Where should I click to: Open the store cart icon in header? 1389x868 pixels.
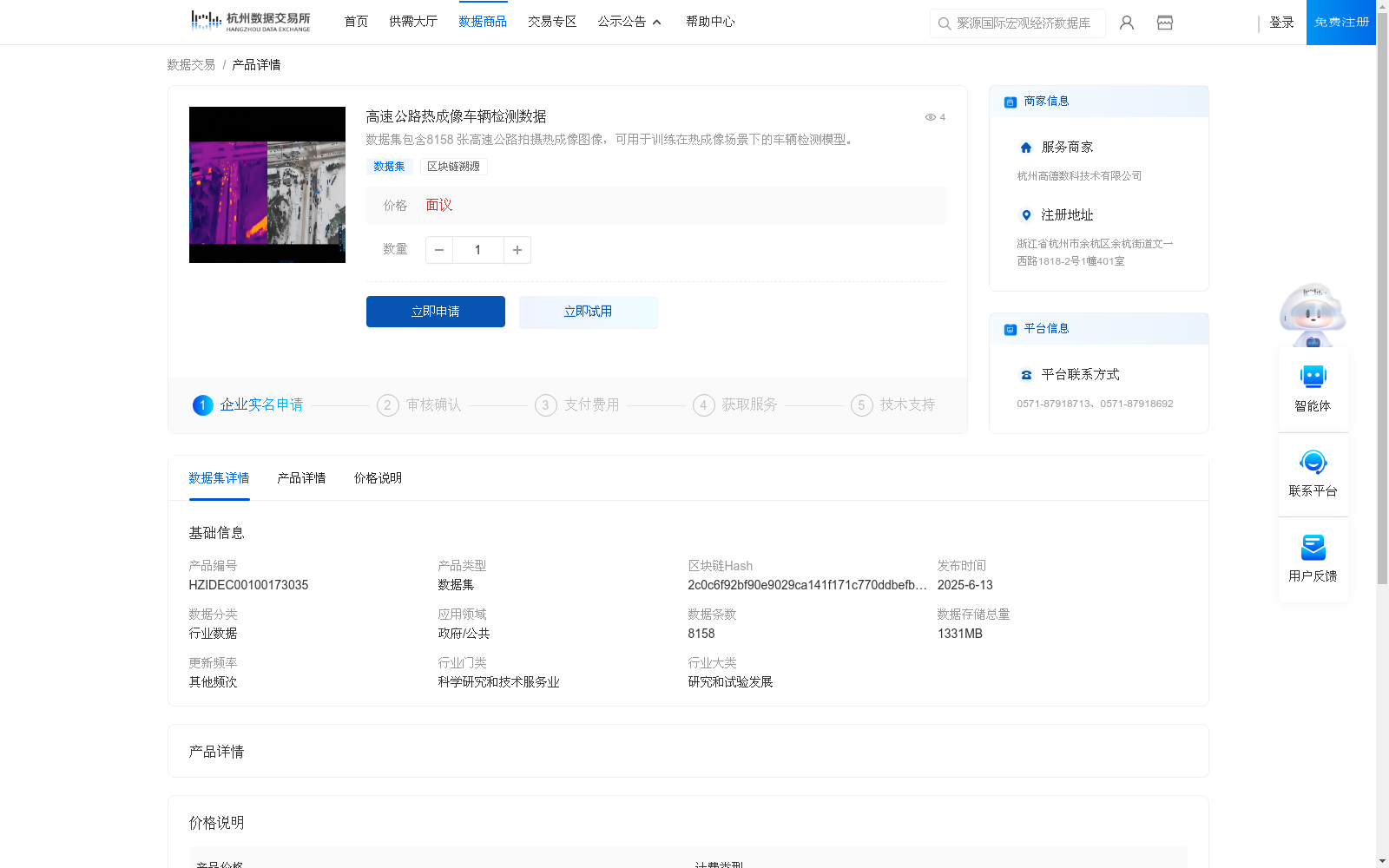[1165, 23]
